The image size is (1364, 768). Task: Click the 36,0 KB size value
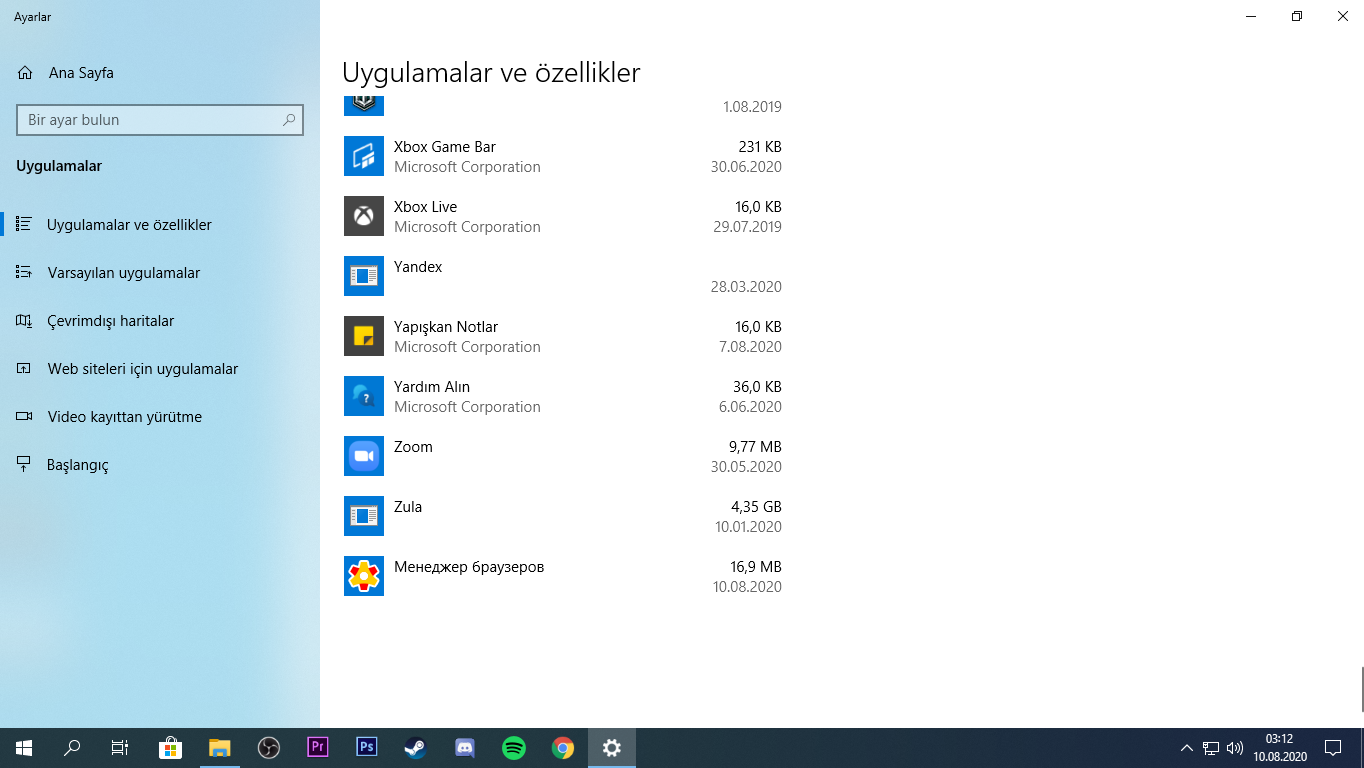pos(757,387)
